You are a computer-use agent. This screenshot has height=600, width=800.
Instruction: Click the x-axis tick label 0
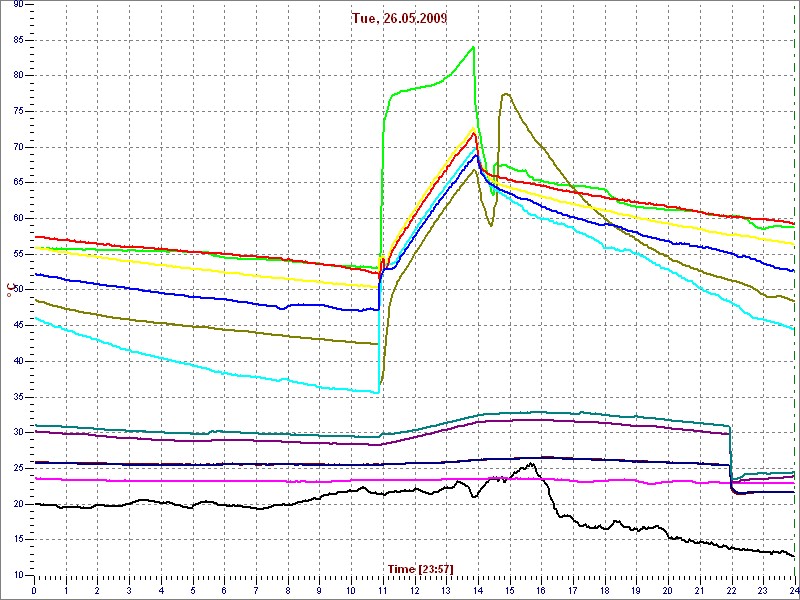[34, 590]
